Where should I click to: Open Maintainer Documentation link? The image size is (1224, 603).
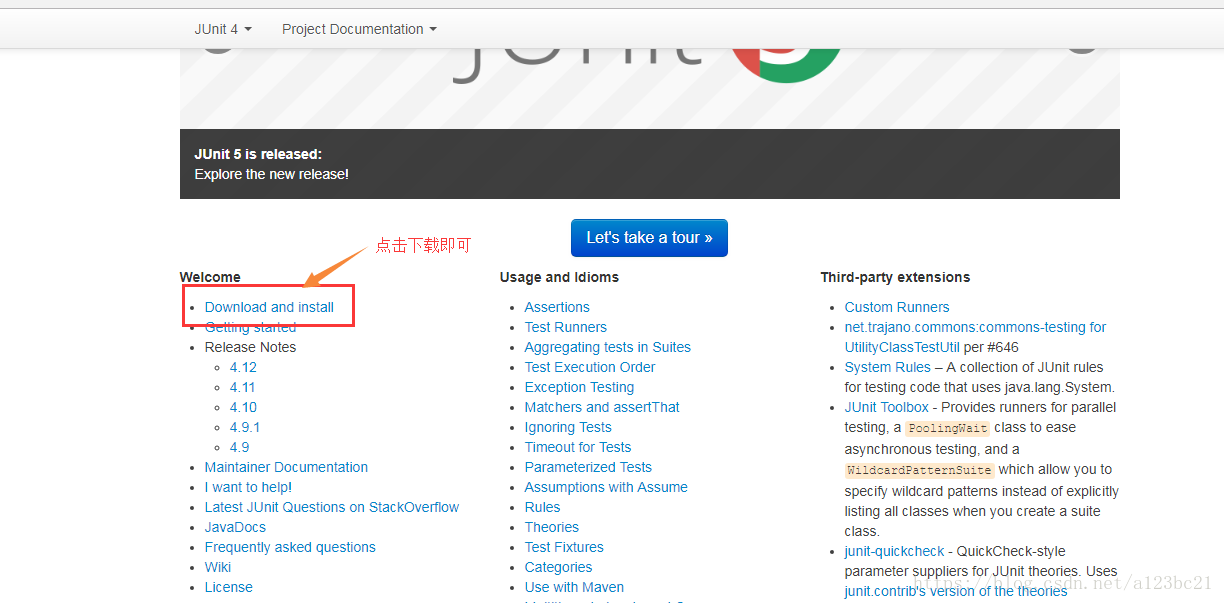coord(286,467)
